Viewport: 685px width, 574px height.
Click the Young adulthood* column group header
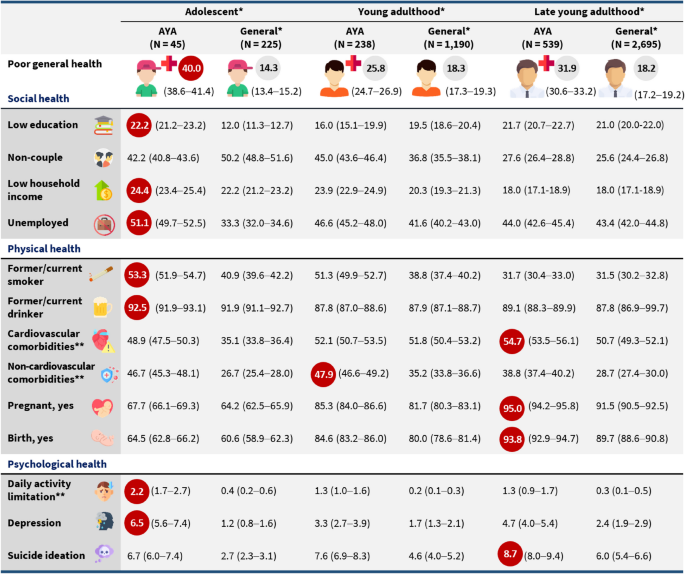tap(401, 12)
